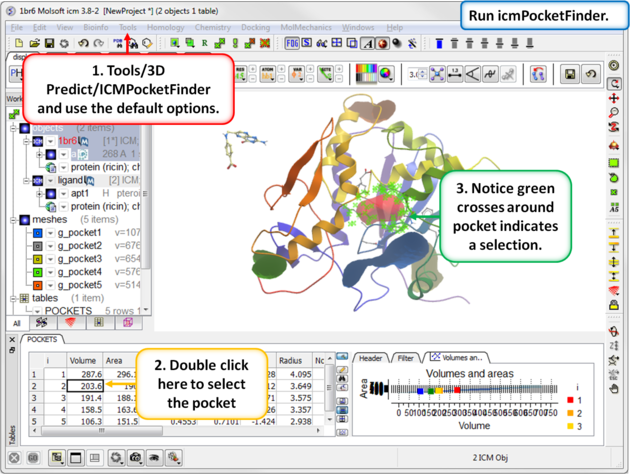Toggle g_pocket4 green mesh visibility square
Screen dimensions: 630x474
pos(36,271)
